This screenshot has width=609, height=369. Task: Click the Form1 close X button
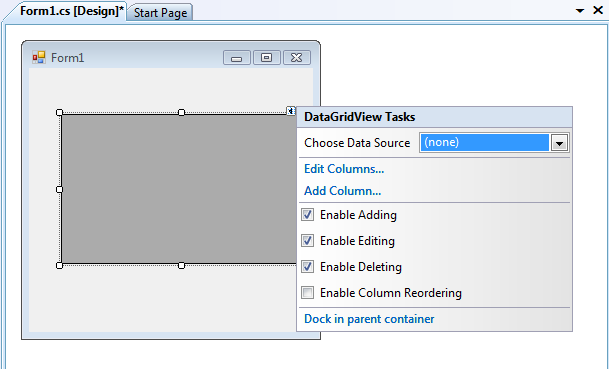point(297,58)
